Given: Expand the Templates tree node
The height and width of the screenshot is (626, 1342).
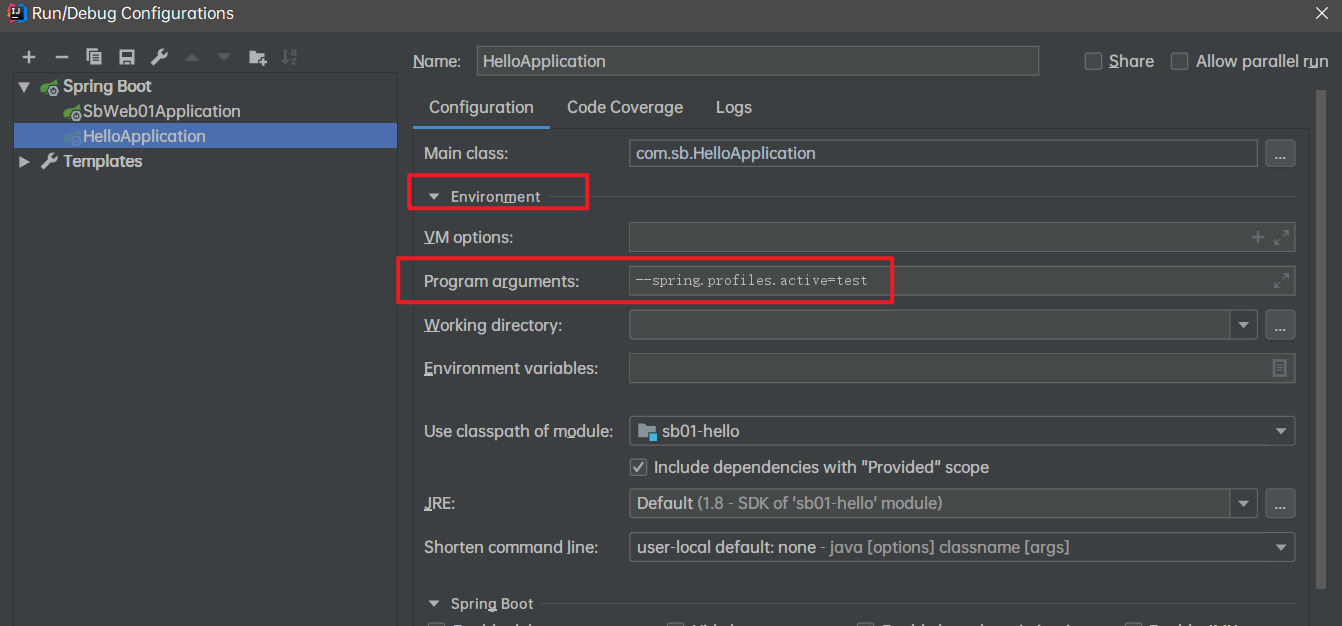Looking at the screenshot, I should pyautogui.click(x=24, y=161).
